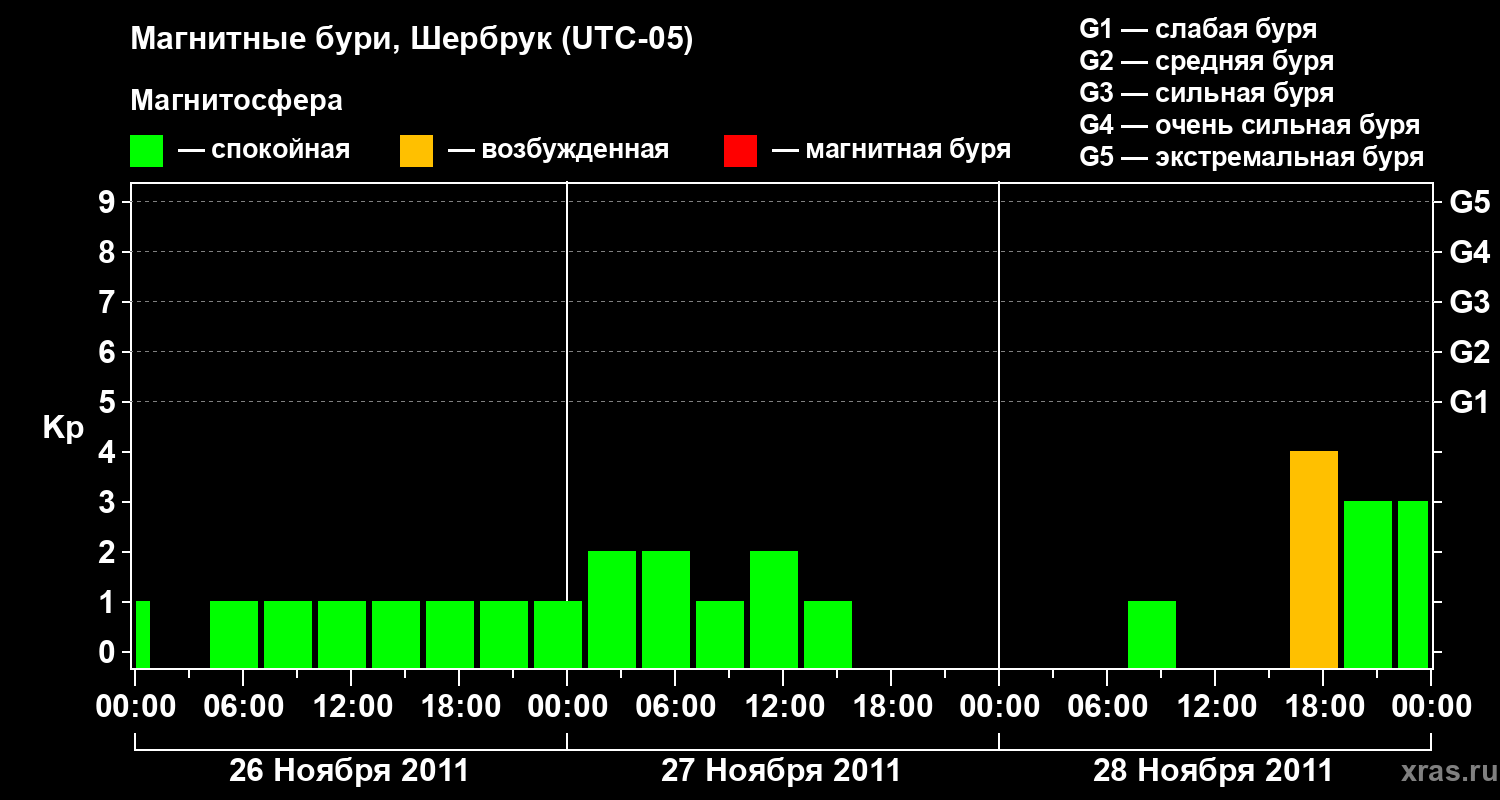Click the 'G3' right-axis label
1500x800 pixels.
point(1470,302)
